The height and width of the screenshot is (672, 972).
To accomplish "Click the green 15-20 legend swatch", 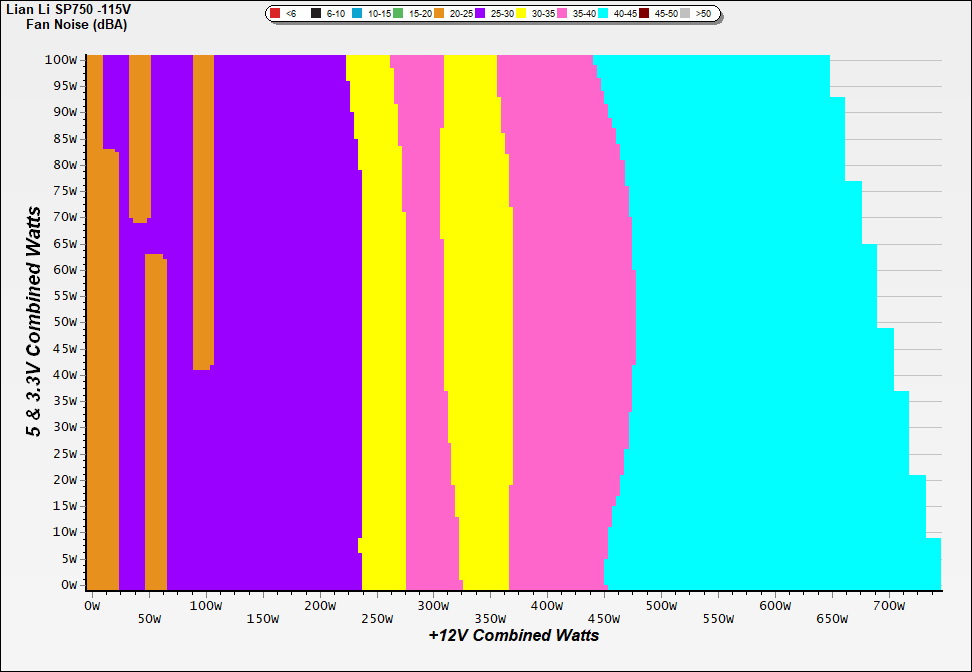I will coord(398,14).
